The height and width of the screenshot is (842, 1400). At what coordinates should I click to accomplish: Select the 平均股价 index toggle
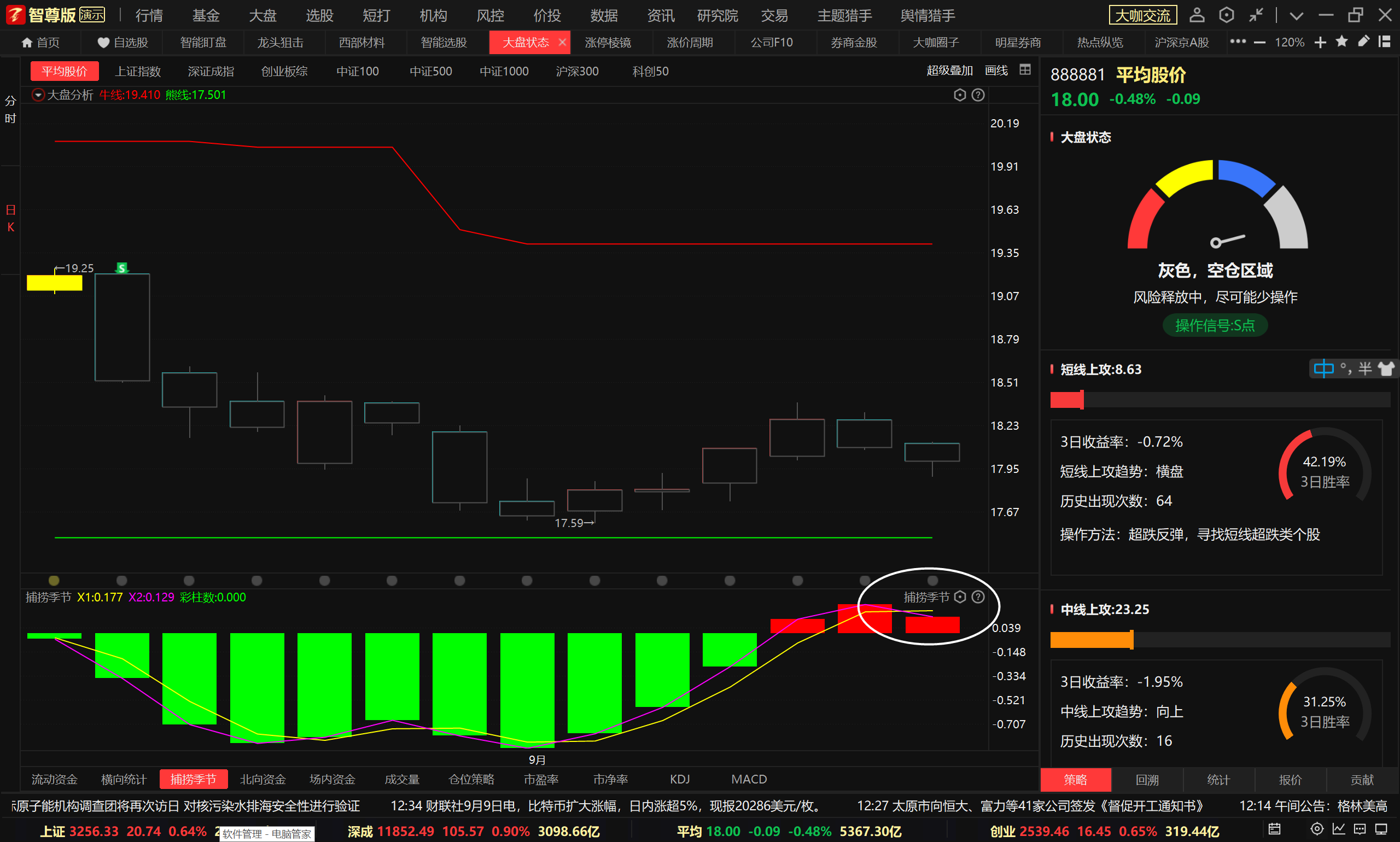point(64,72)
